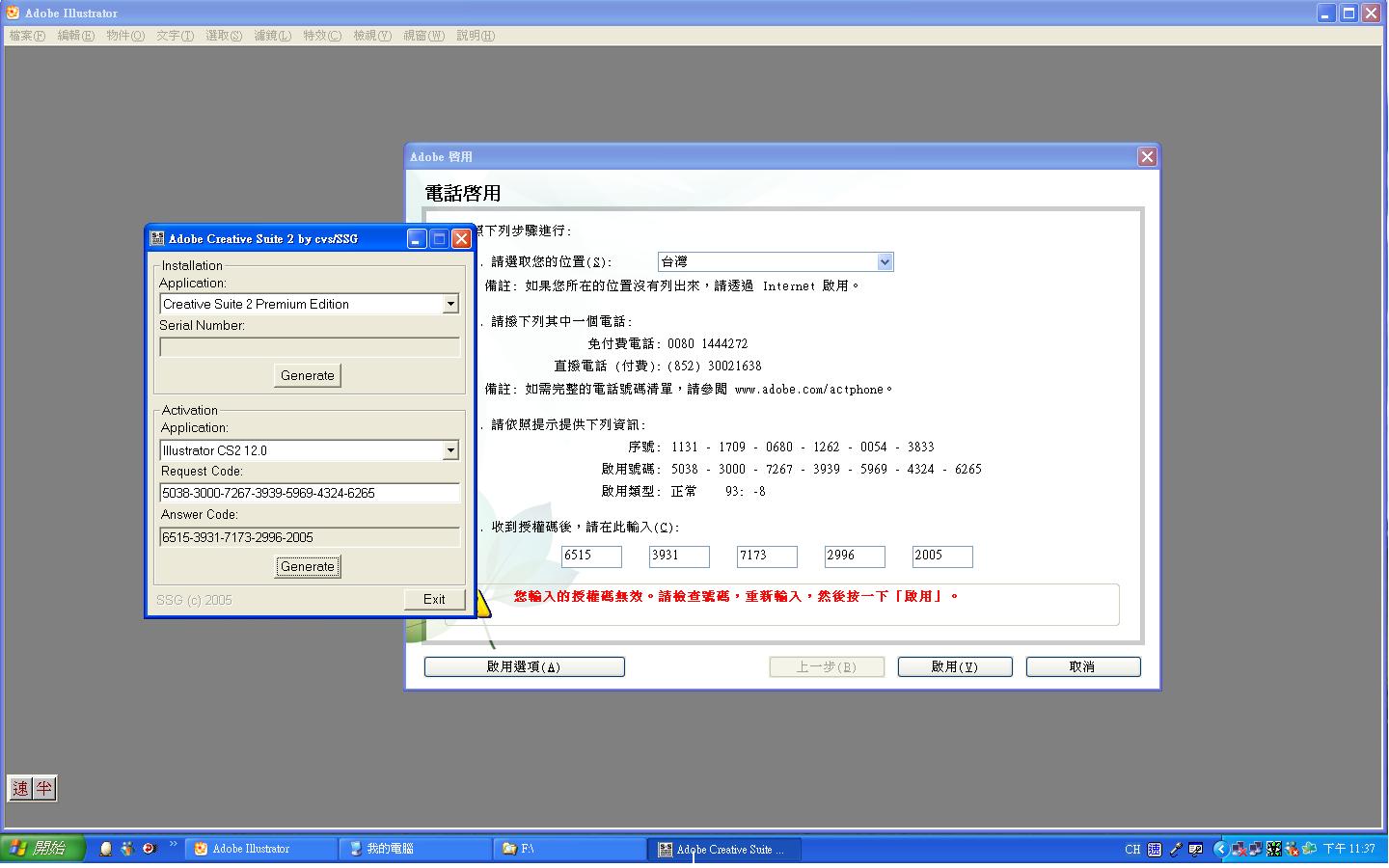Open the 文字(T) menu
1389x868 pixels.
[176, 36]
